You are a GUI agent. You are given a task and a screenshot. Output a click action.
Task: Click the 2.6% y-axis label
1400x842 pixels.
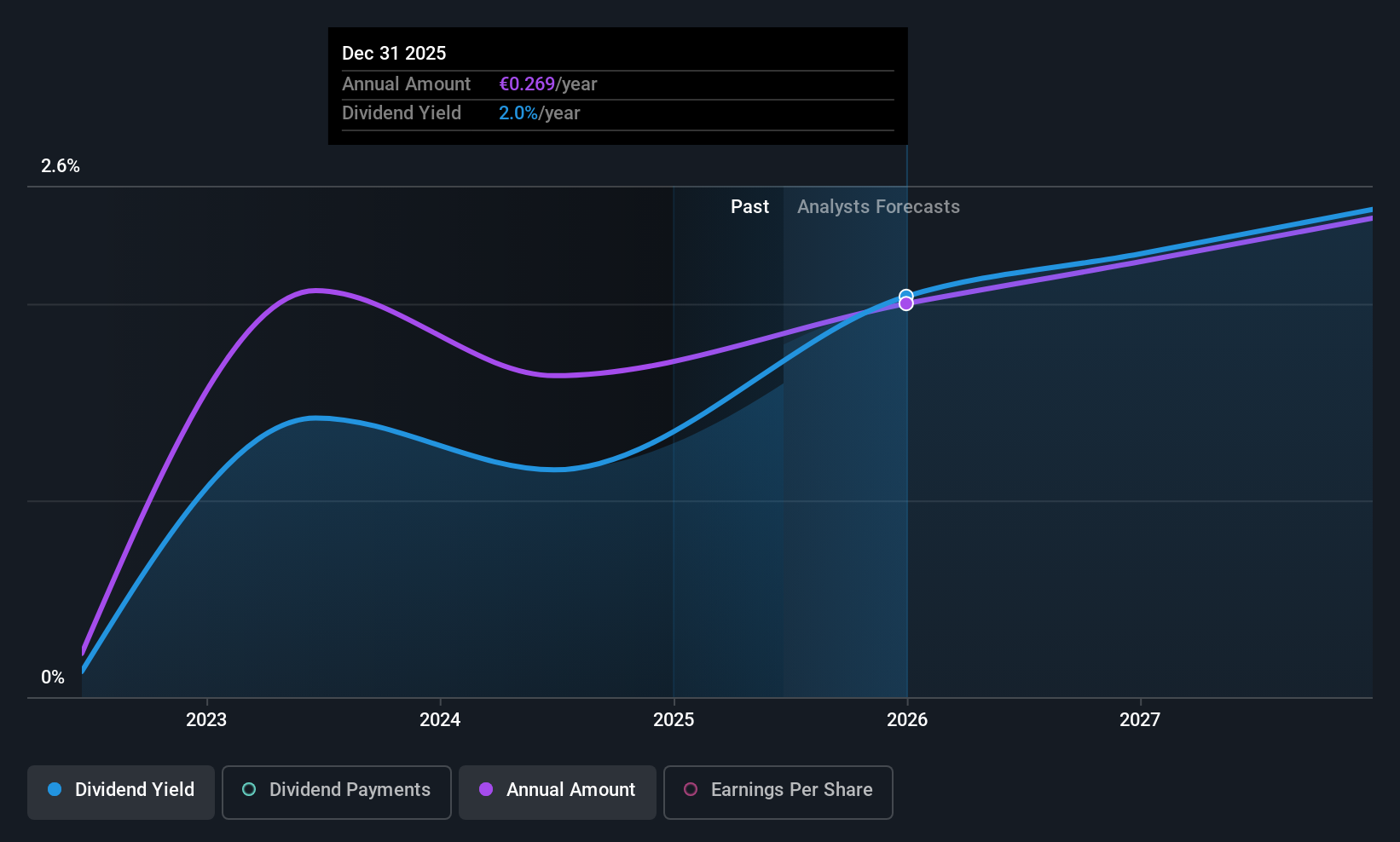pyautogui.click(x=61, y=166)
